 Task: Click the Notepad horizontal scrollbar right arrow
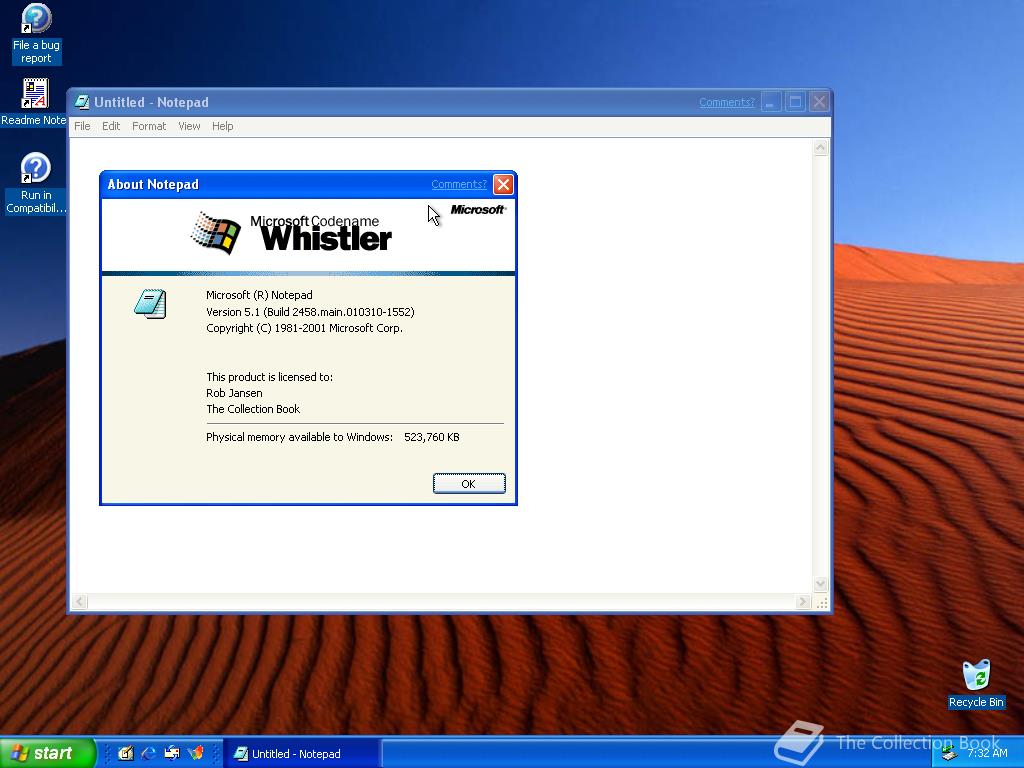click(x=803, y=601)
